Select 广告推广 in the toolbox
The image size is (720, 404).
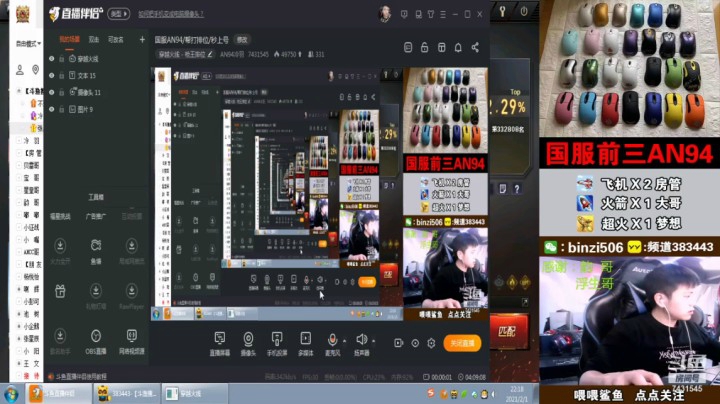tap(96, 216)
